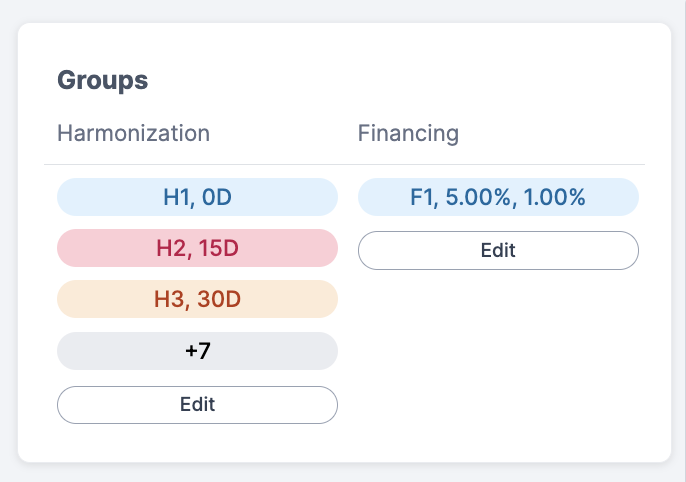The height and width of the screenshot is (482, 686).
Task: Select the Harmonization label text
Action: click(133, 133)
